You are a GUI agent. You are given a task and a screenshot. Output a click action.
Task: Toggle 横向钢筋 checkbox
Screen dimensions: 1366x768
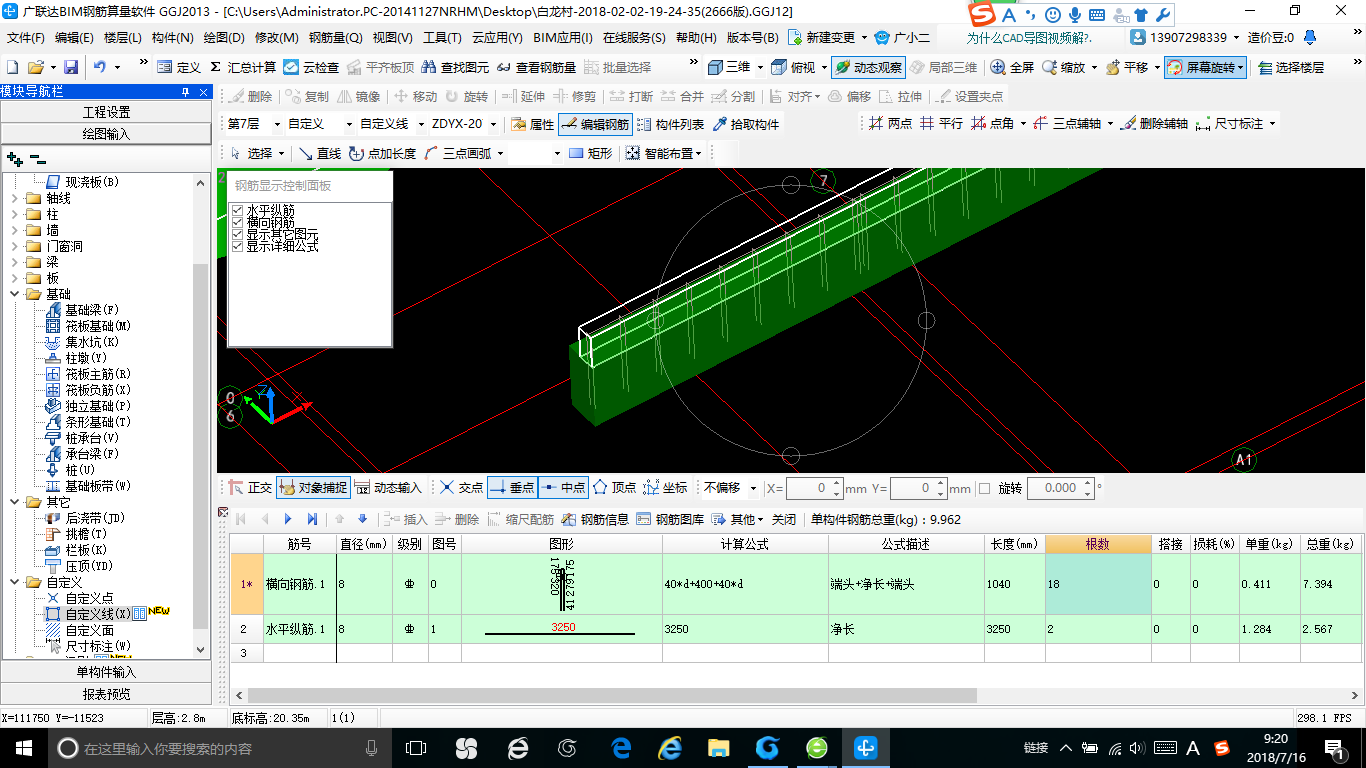coord(237,222)
